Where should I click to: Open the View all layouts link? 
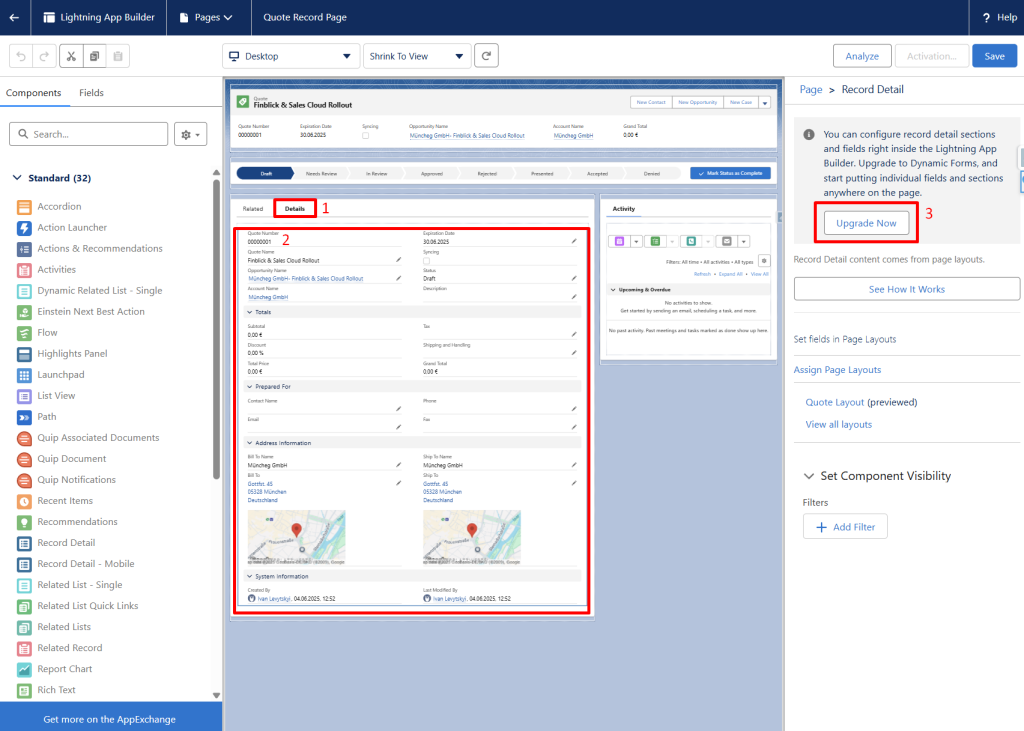coord(838,424)
